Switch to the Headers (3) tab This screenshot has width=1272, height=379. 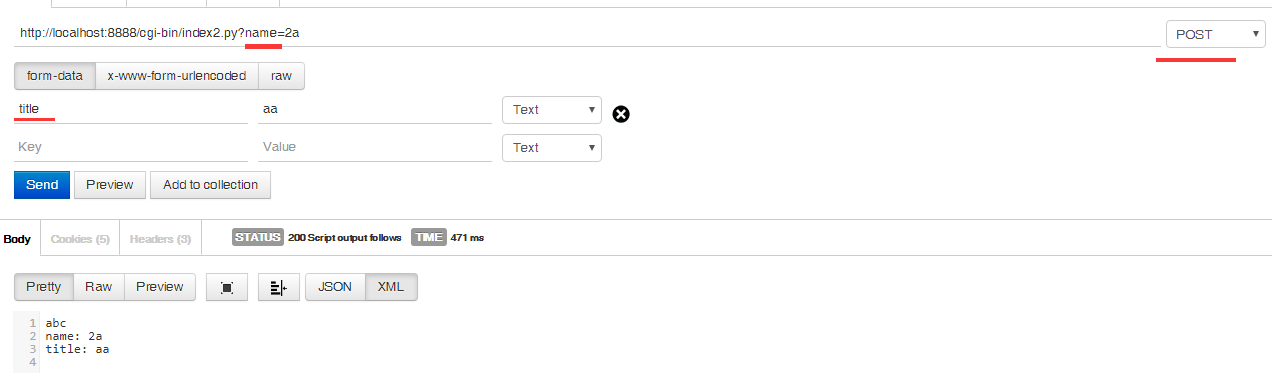(160, 238)
